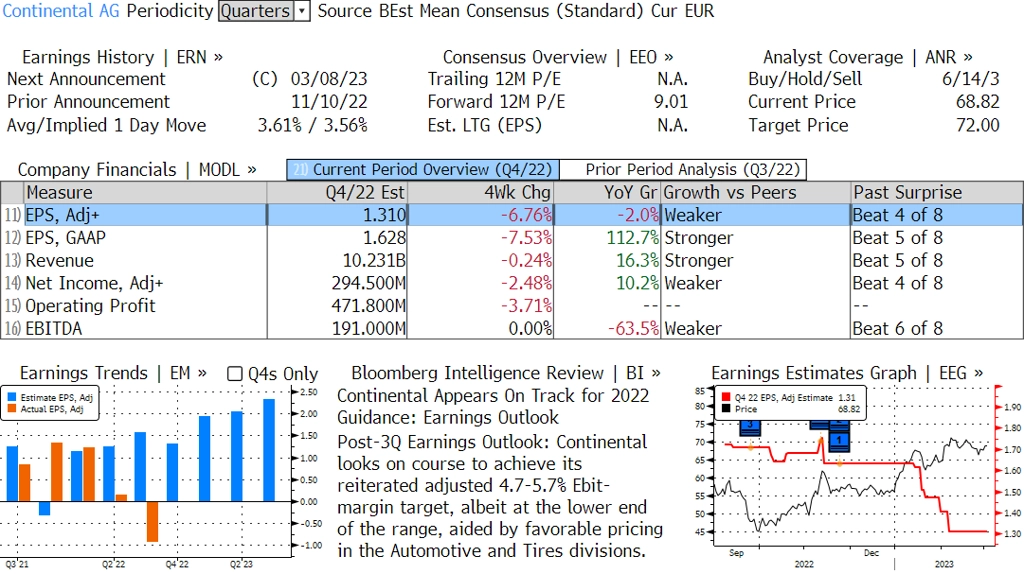The width and height of the screenshot is (1024, 574).
Task: Click the Growth vs Peers column header
Action: [756, 193]
